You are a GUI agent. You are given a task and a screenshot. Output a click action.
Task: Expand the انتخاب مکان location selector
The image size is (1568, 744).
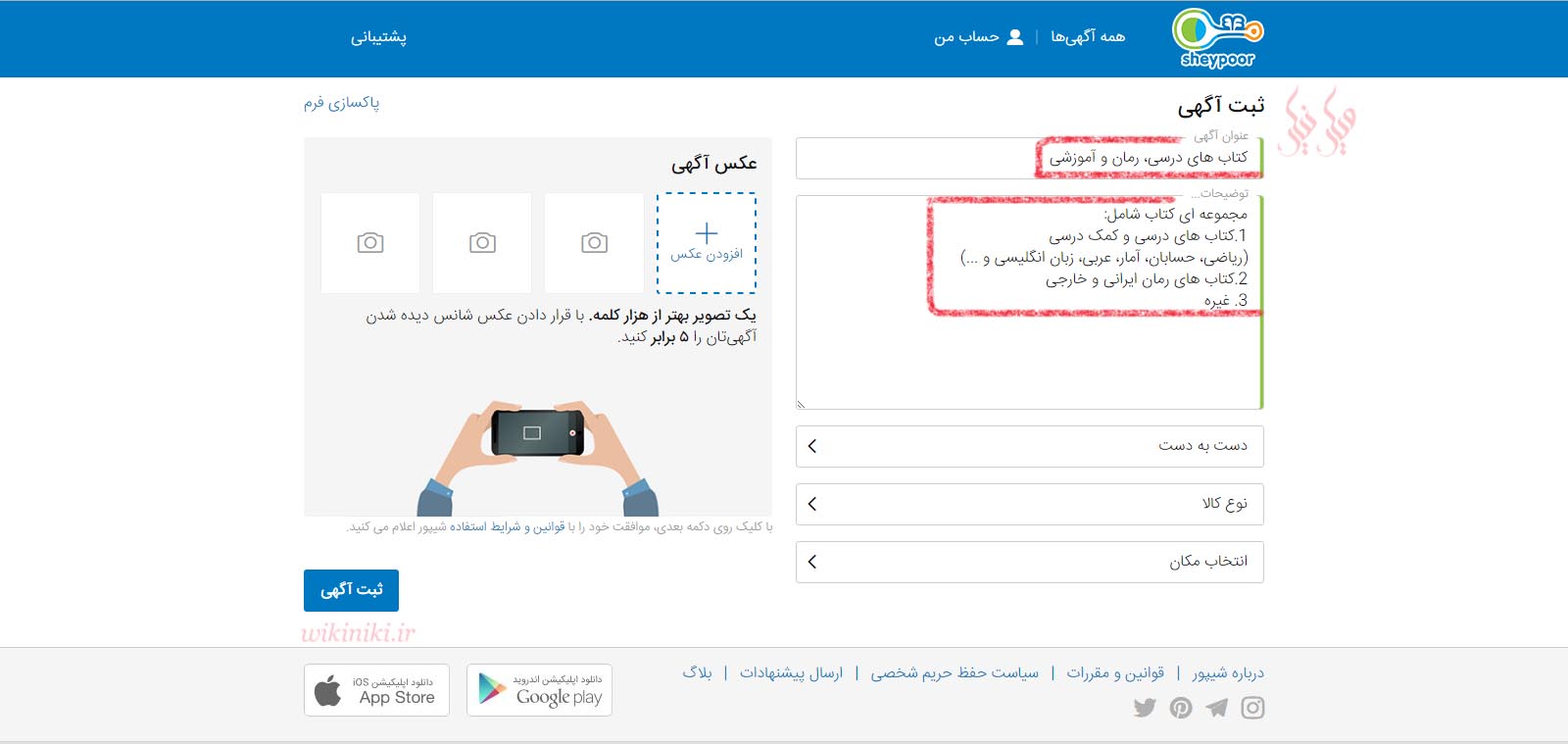[1029, 562]
